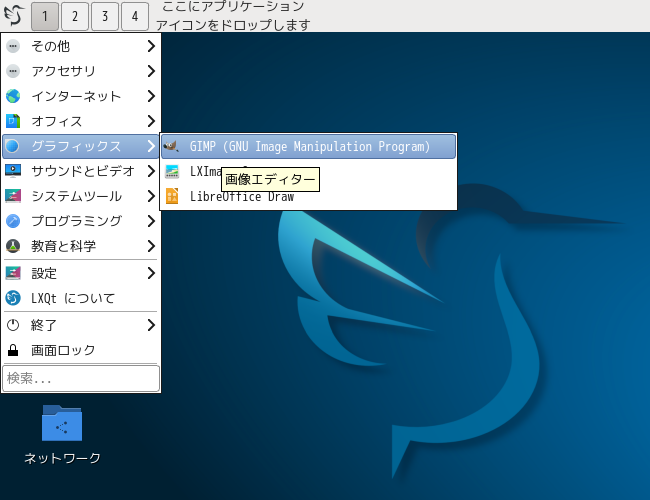Expand the アクセサリ submenu arrow
The image size is (650, 500).
(151, 71)
